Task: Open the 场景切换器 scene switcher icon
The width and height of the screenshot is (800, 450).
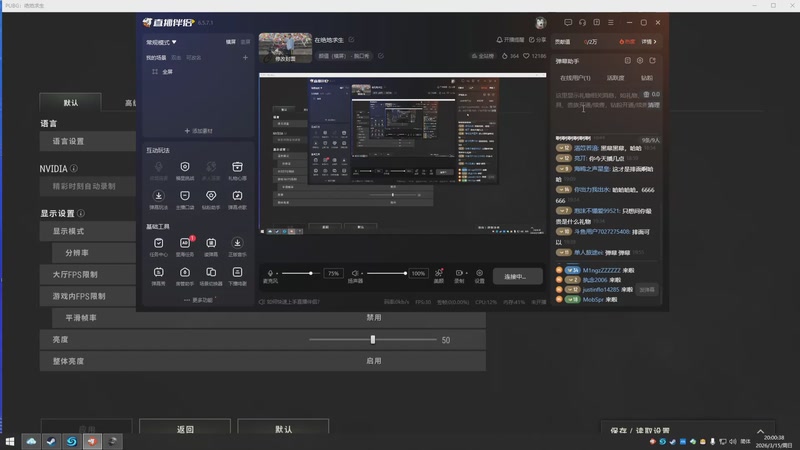Action: pos(211,272)
